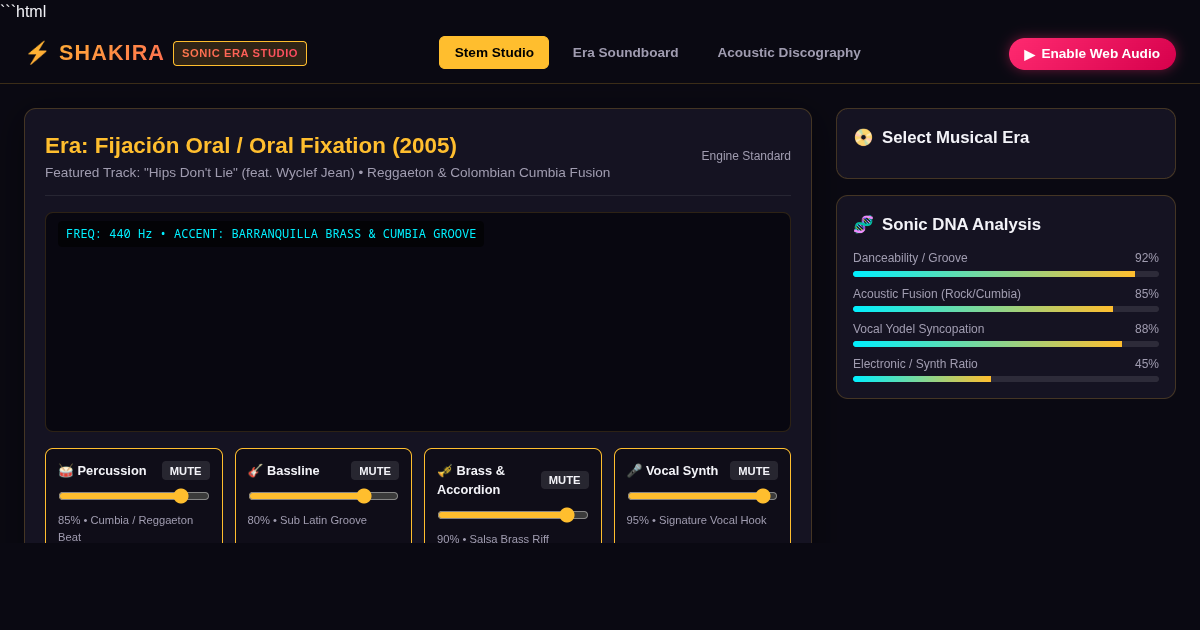
Task: Click the 45% Electronic Synth value
Action: point(1147,364)
